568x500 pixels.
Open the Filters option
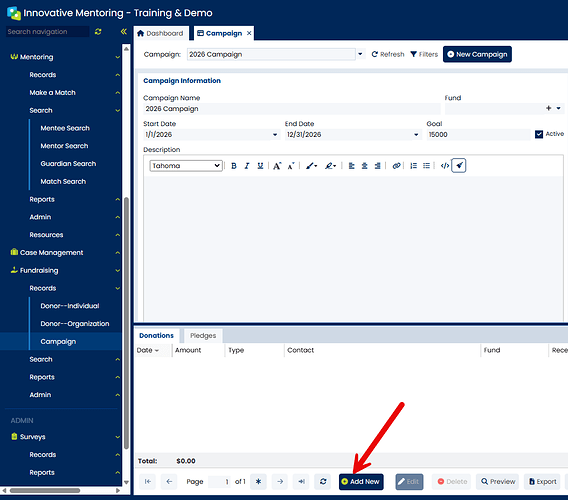click(x=424, y=54)
